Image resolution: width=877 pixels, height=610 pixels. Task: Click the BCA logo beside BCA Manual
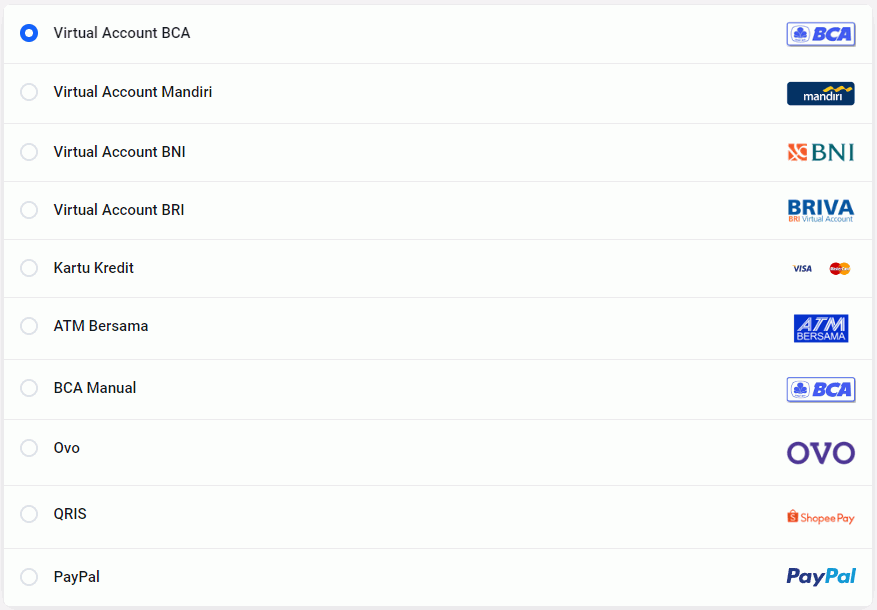coord(820,389)
